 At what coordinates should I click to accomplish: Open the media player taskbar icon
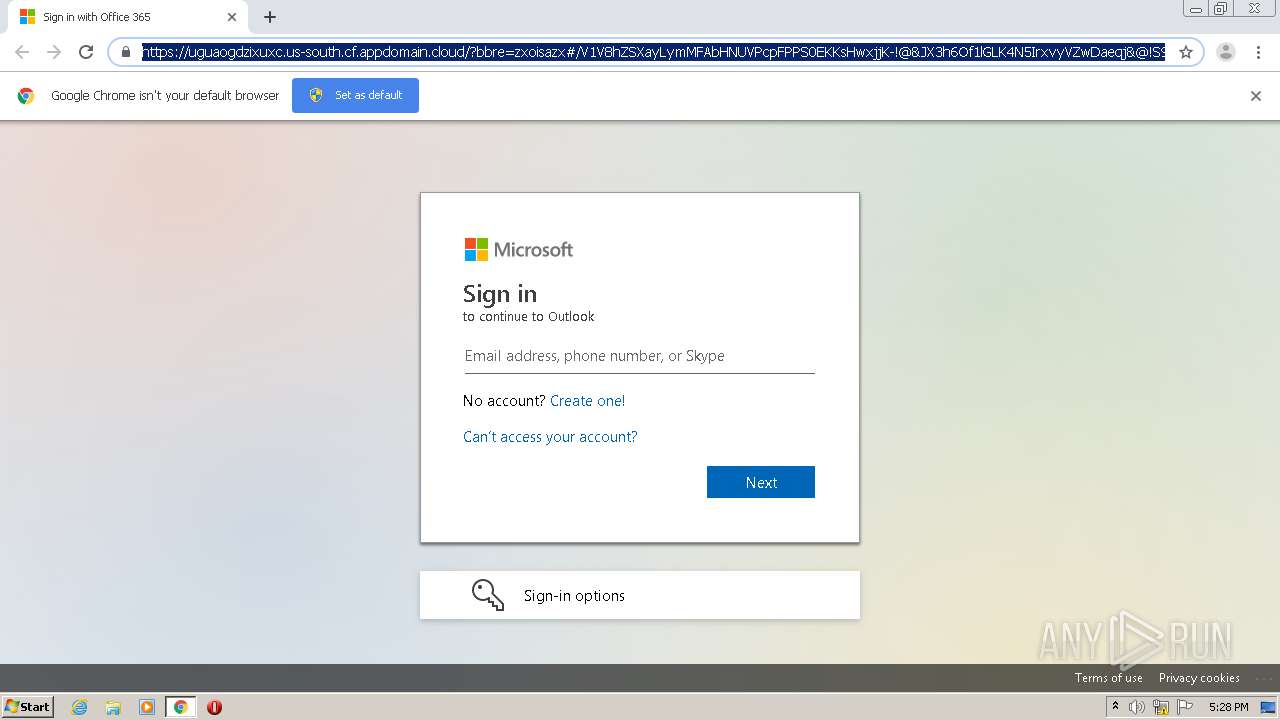147,707
